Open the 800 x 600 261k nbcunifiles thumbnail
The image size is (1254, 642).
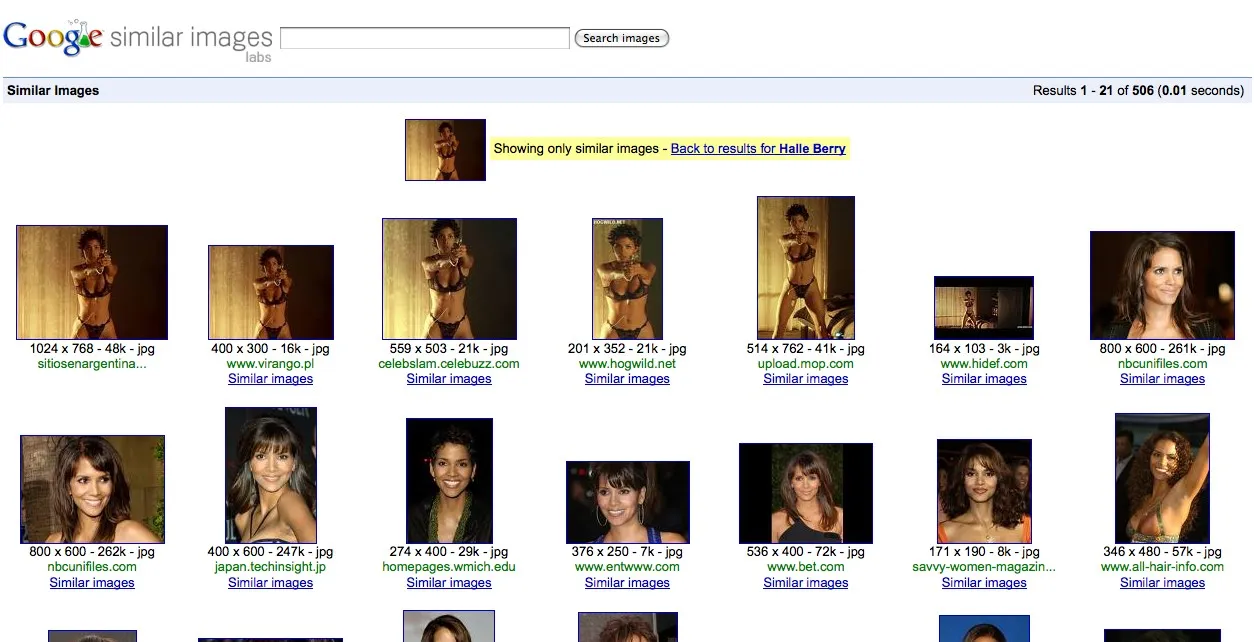tap(1162, 285)
